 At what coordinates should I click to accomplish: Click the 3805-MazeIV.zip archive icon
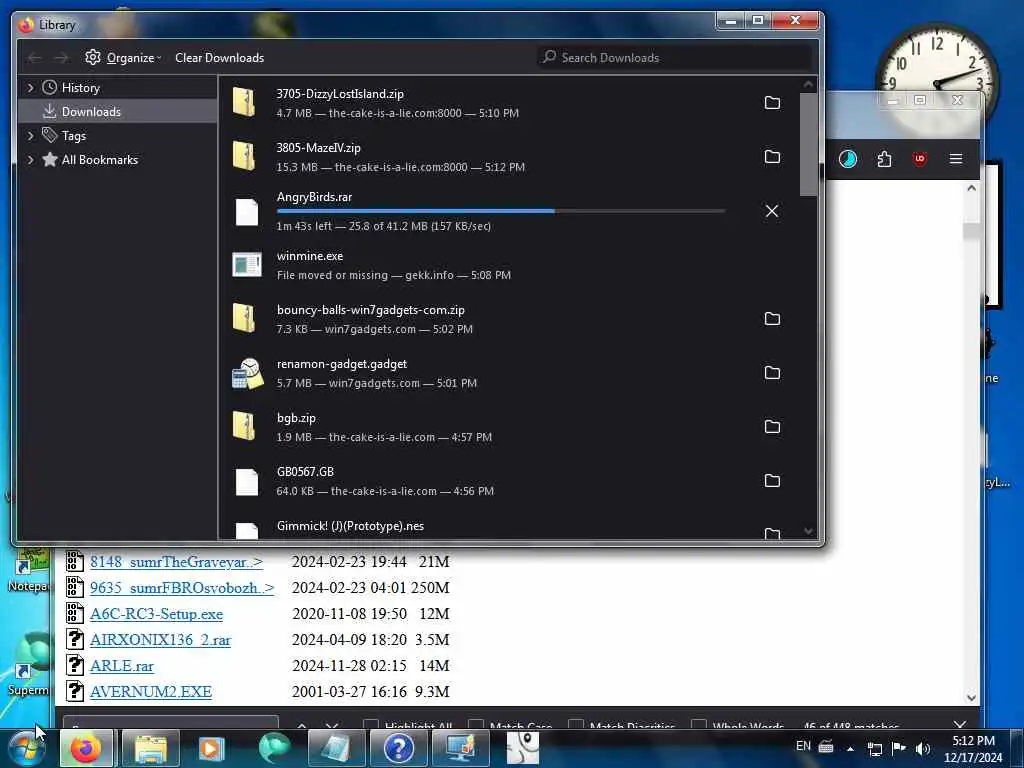click(245, 157)
